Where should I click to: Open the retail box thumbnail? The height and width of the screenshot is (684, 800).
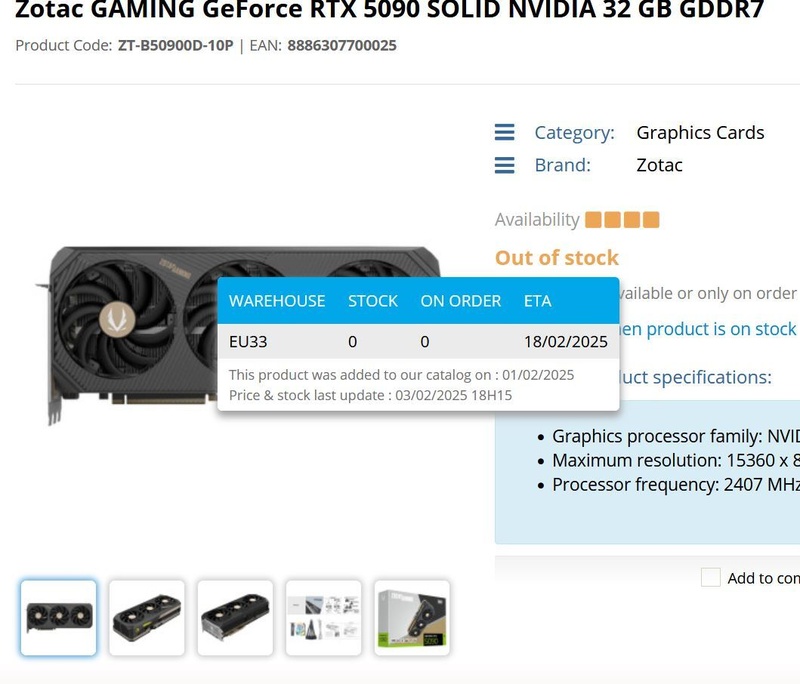[x=412, y=617]
